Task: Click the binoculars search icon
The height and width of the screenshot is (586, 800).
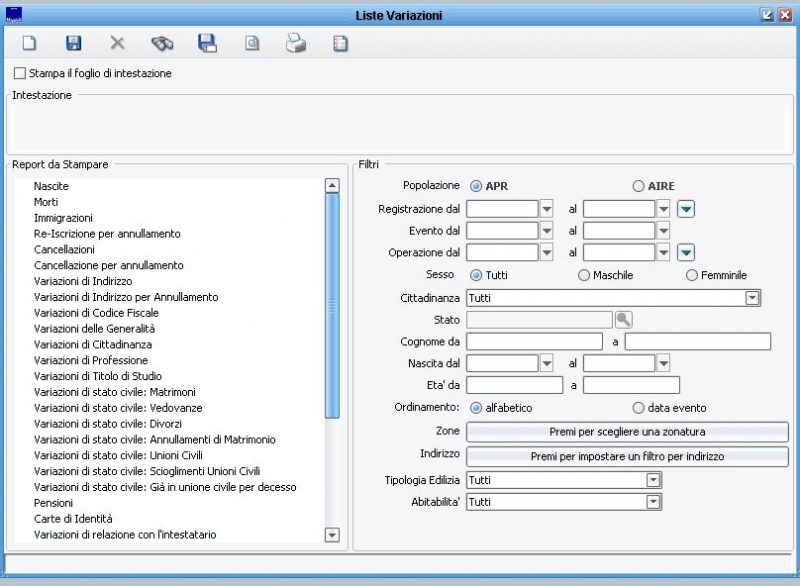Action: [x=162, y=44]
